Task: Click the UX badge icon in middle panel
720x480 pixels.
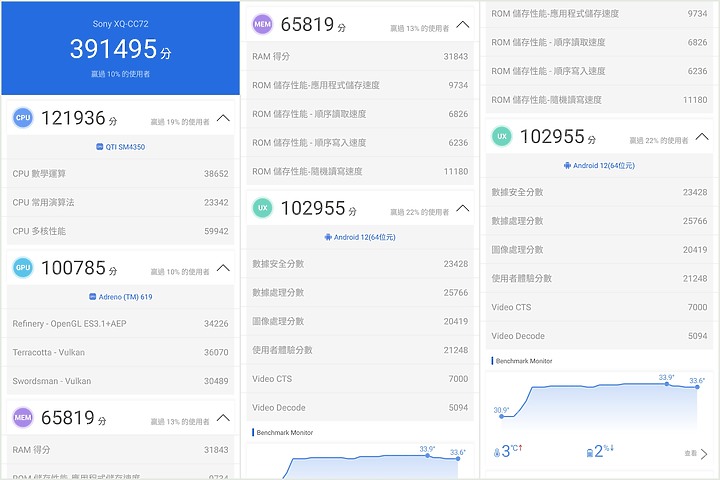Action: (x=263, y=208)
